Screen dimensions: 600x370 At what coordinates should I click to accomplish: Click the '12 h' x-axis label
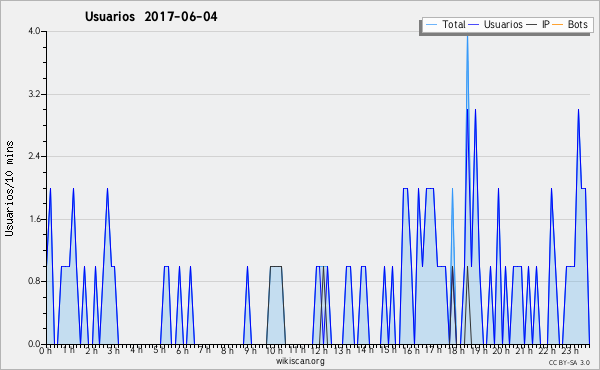tap(320, 351)
